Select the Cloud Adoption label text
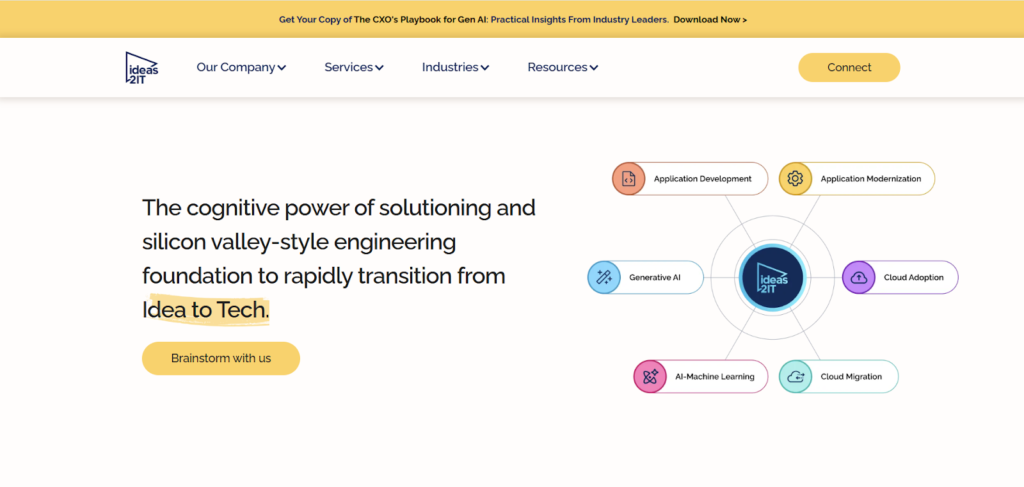The image size is (1024, 487). point(913,277)
